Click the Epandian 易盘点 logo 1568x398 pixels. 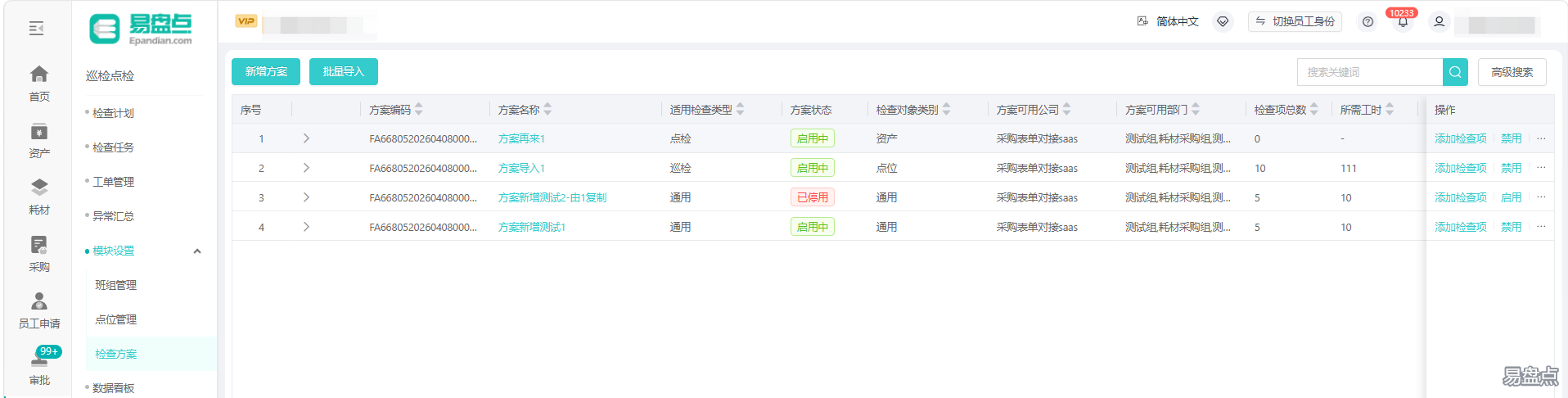point(142,29)
